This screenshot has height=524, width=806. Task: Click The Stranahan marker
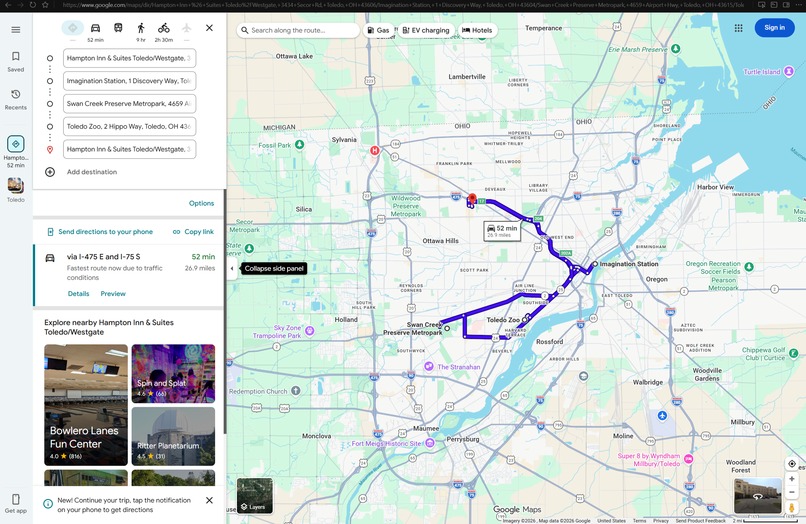click(429, 367)
